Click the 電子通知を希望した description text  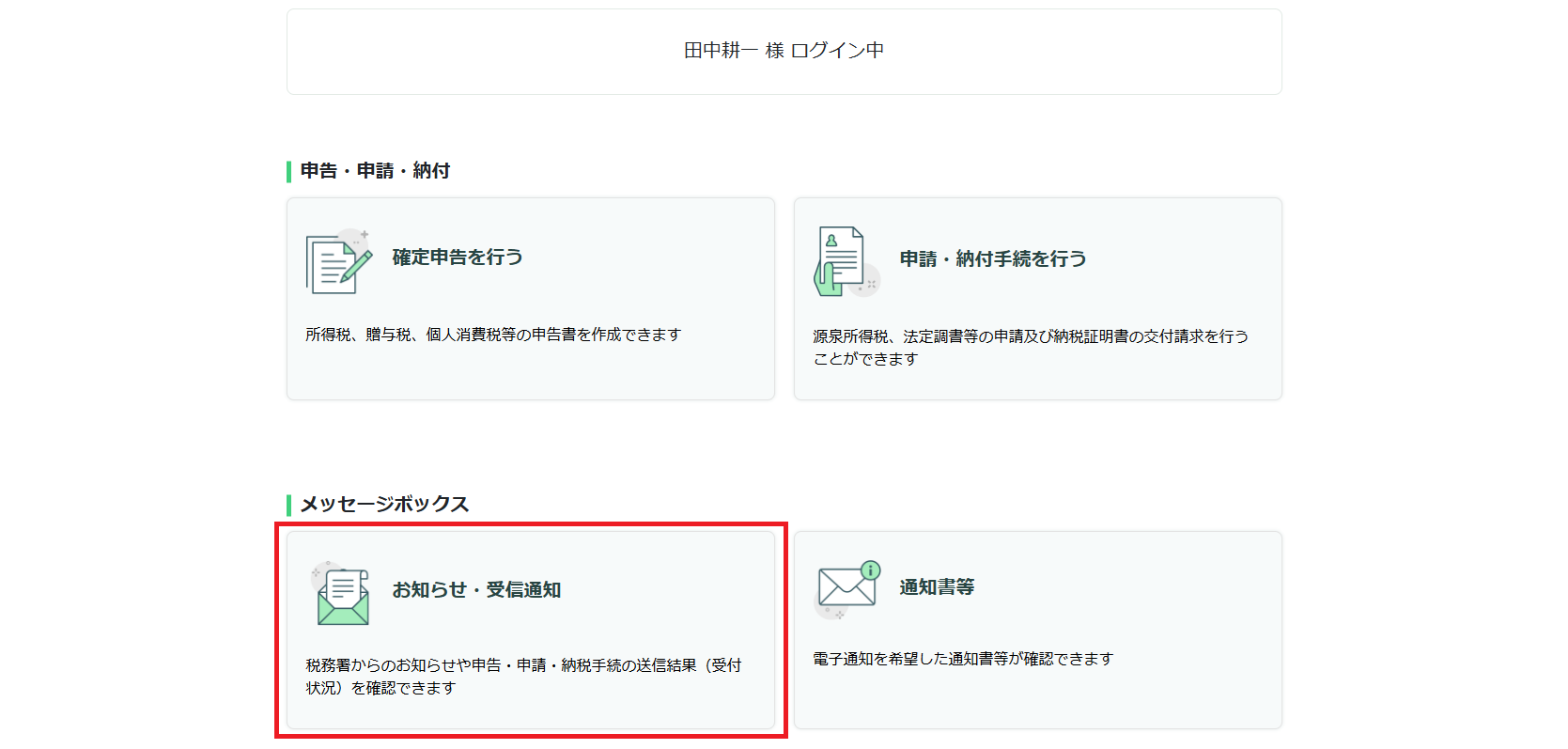[x=962, y=659]
